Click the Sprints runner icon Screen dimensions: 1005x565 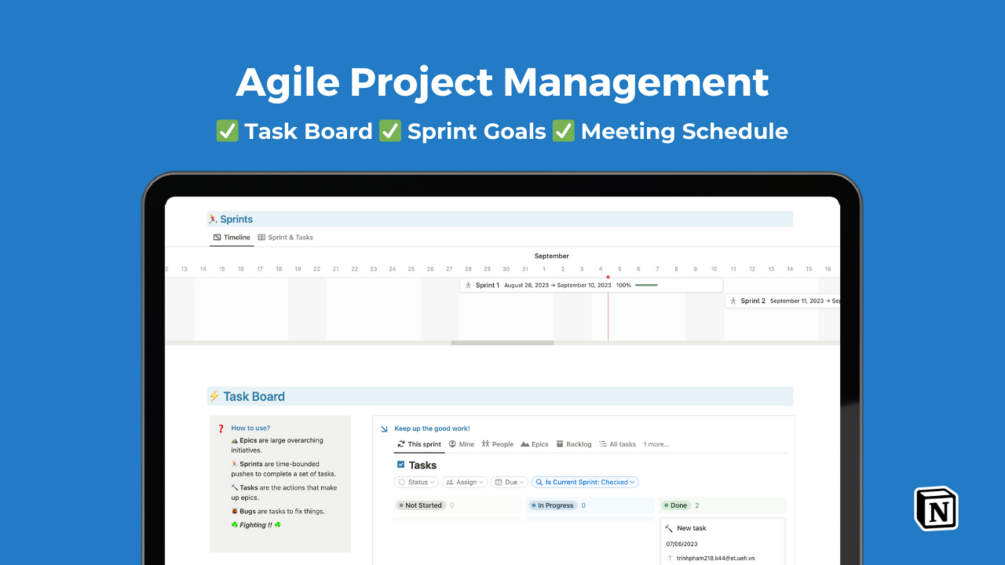(213, 219)
